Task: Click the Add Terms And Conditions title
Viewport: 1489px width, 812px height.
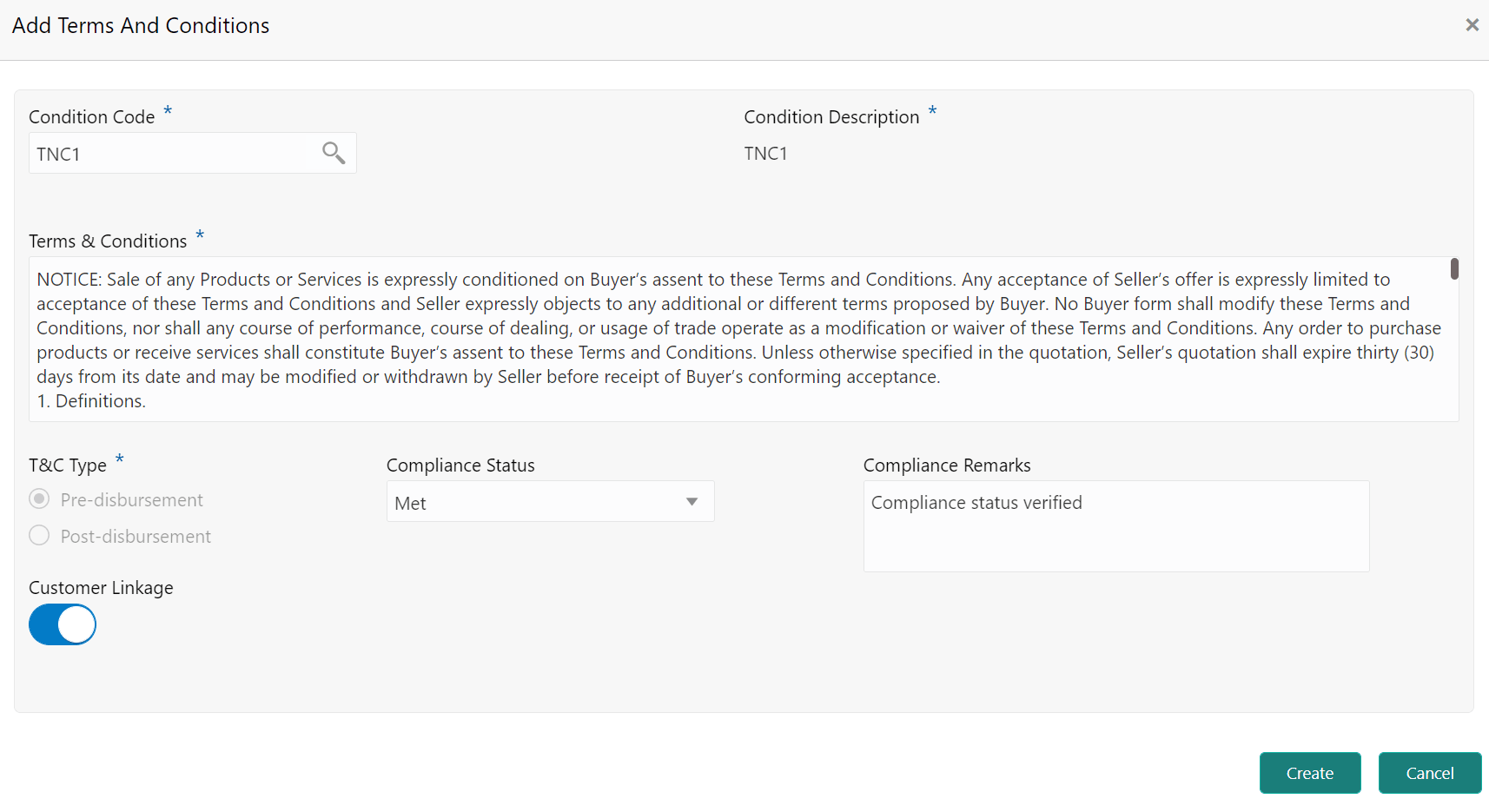Action: point(141,25)
